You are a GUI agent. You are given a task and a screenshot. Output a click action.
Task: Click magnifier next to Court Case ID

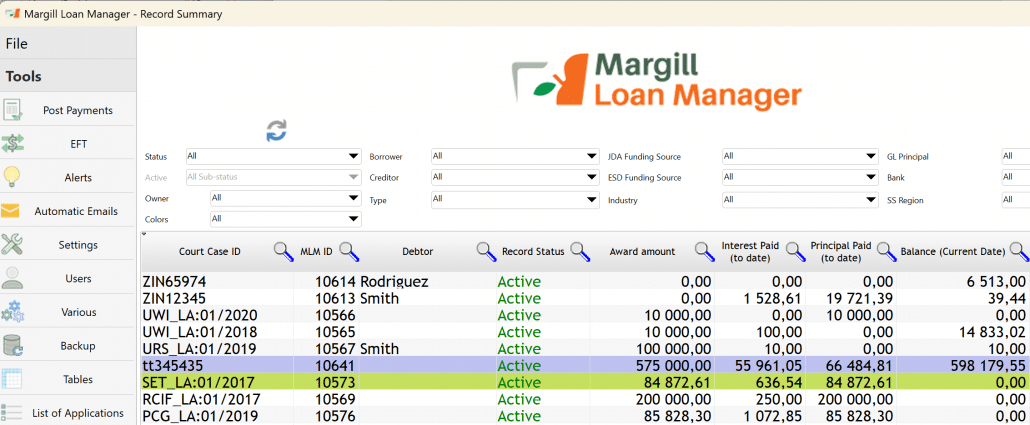283,251
